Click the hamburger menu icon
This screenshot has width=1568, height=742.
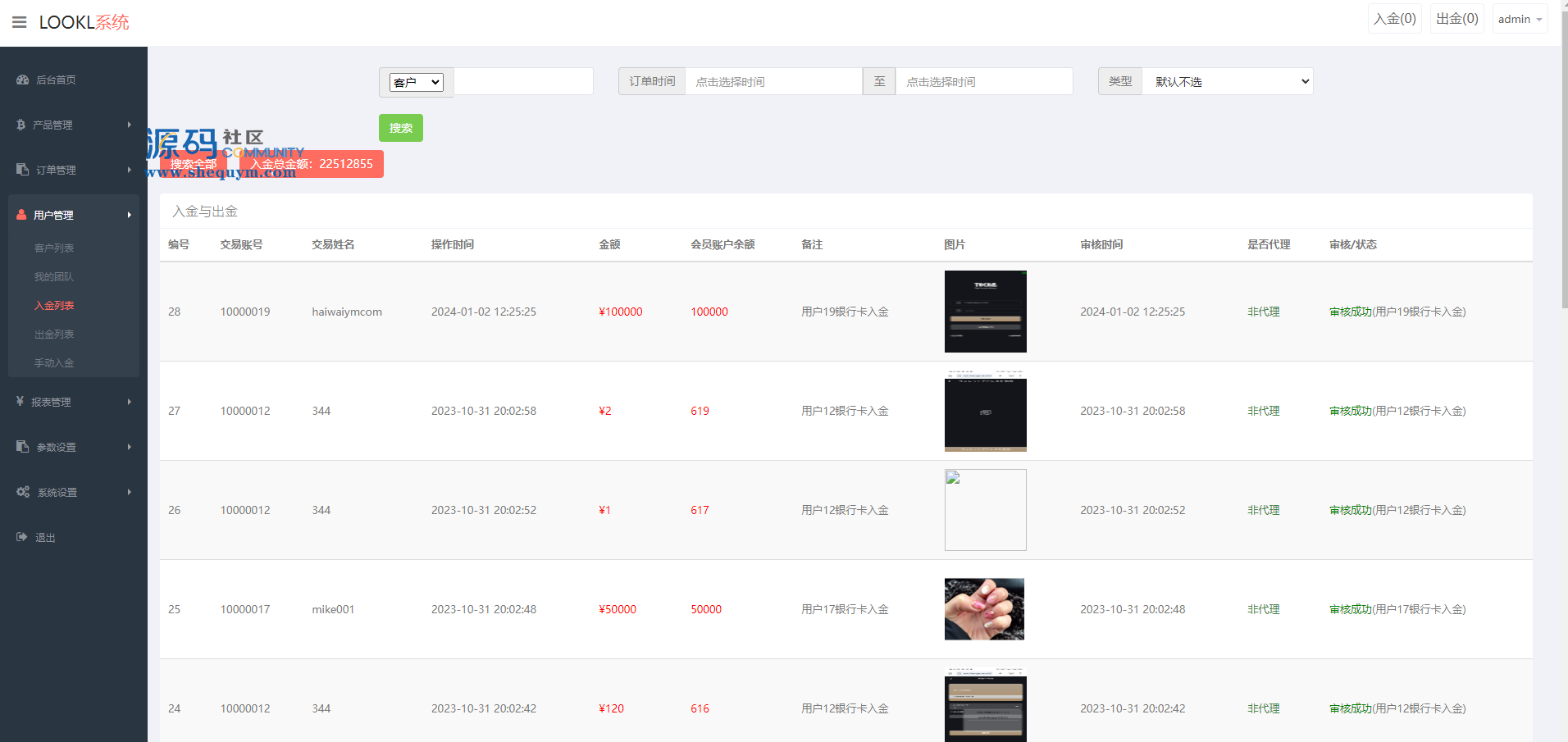tap(20, 22)
